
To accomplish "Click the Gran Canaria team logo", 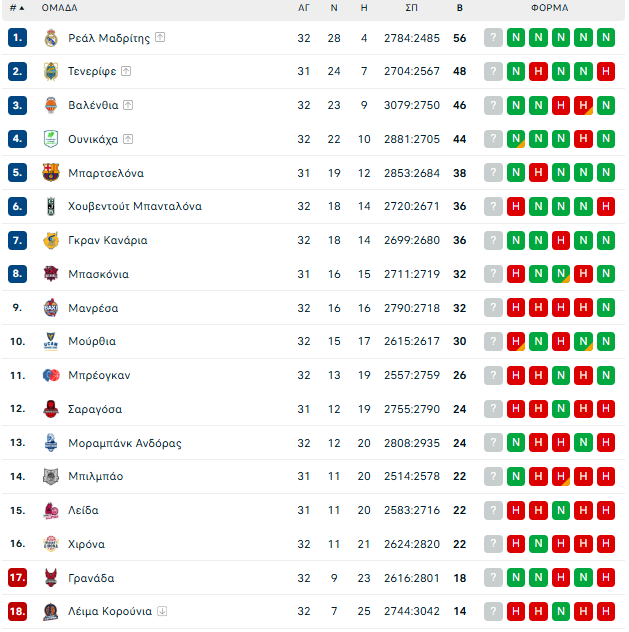I will (51, 240).
